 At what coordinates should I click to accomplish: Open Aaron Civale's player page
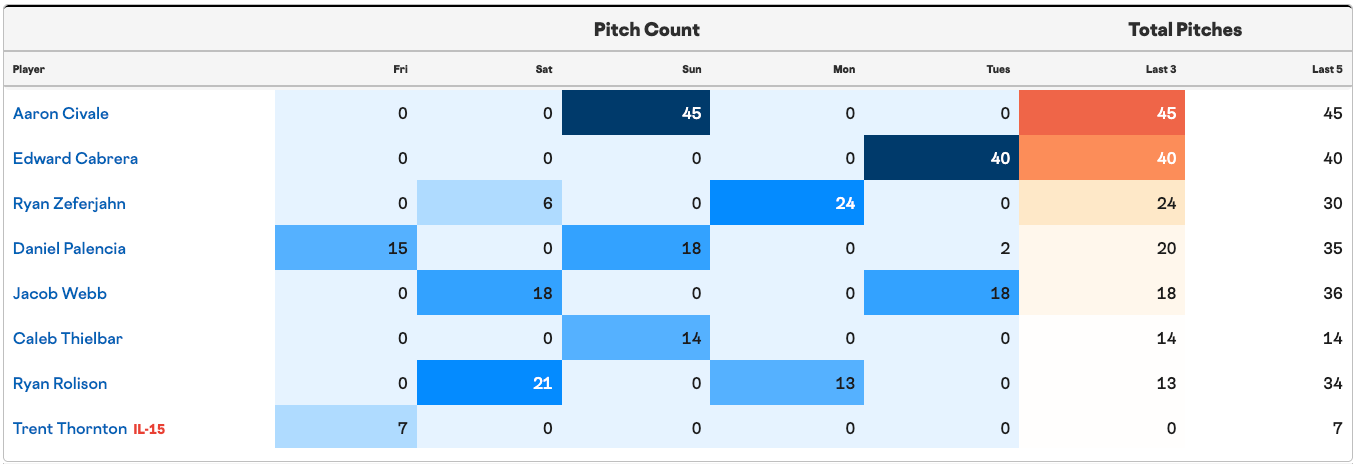click(x=61, y=113)
